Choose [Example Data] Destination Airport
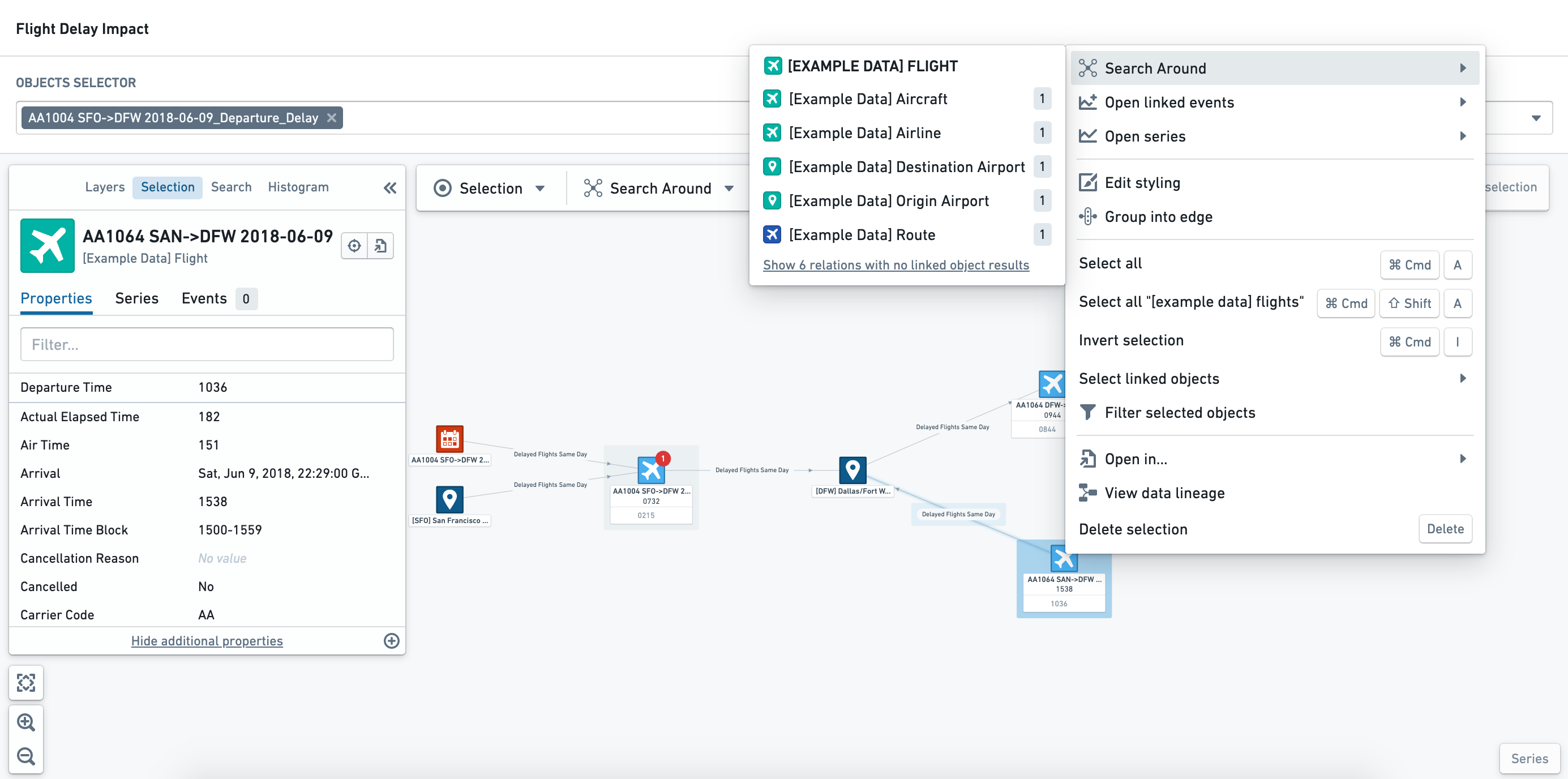1568x779 pixels. [x=907, y=167]
